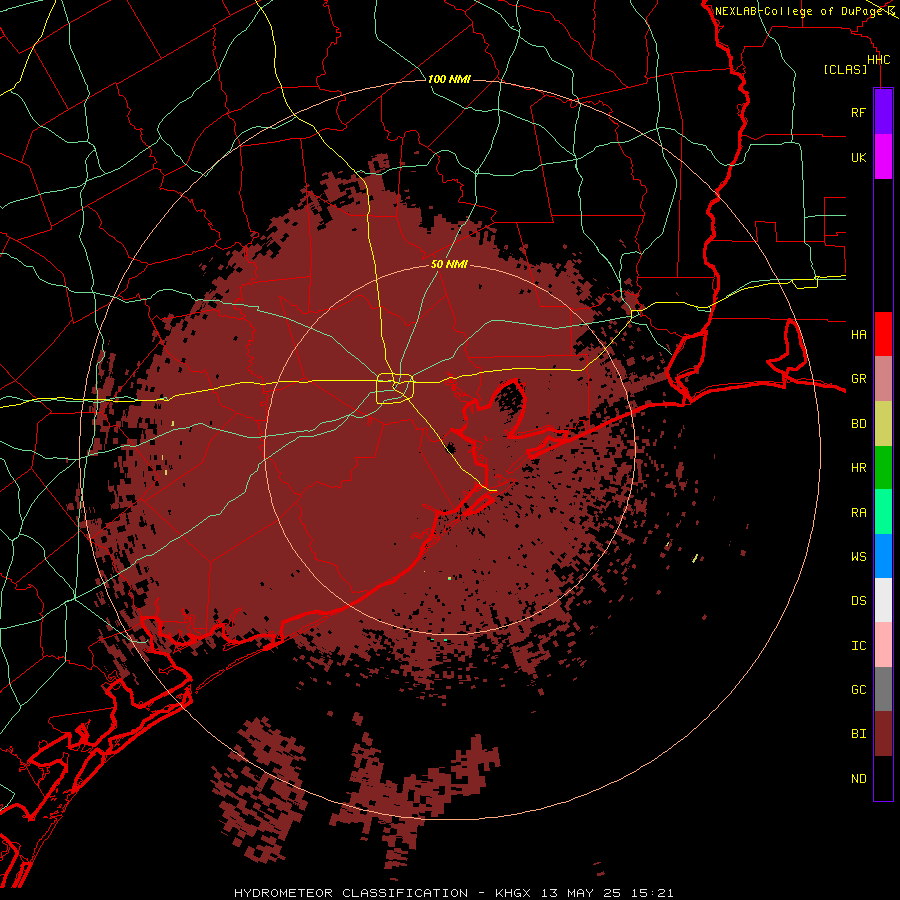Click the 'BI' legend label

pyautogui.click(x=858, y=734)
